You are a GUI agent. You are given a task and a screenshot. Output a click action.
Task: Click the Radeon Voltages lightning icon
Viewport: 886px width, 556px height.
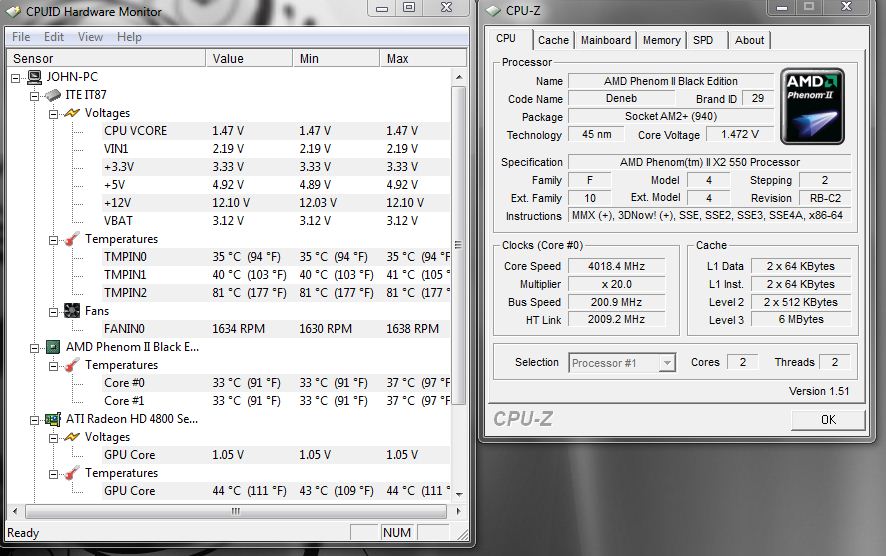tap(72, 437)
